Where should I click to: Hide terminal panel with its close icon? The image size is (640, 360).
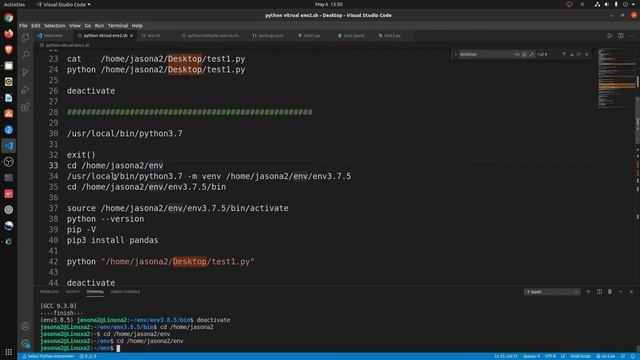coord(631,292)
